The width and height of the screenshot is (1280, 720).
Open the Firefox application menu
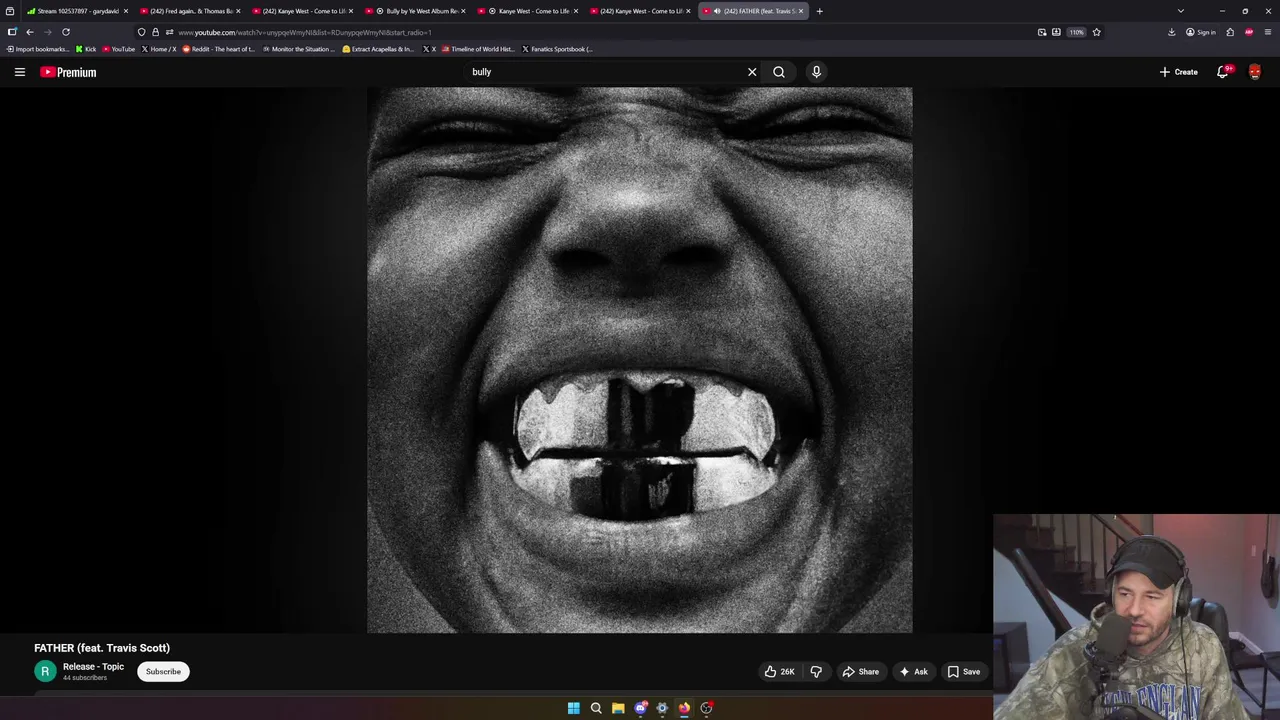tap(1268, 32)
